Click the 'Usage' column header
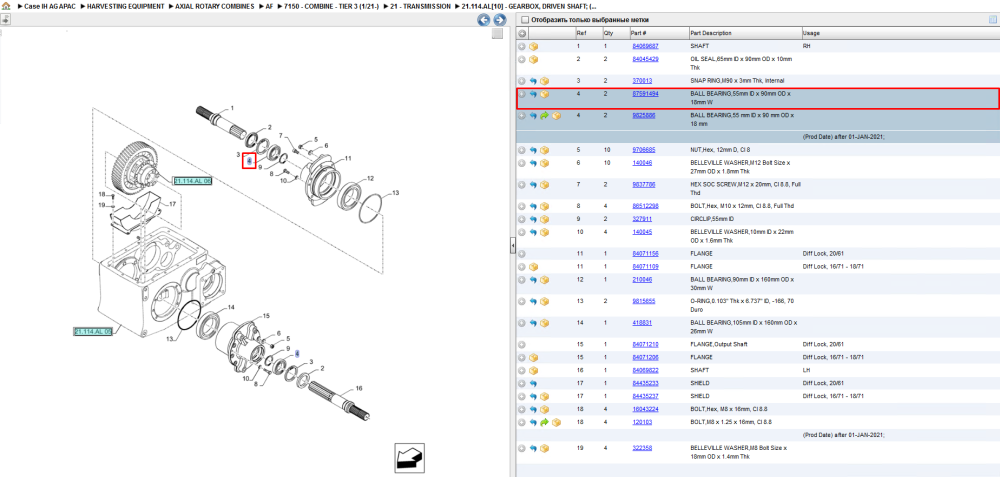1000x477 pixels. (x=811, y=33)
